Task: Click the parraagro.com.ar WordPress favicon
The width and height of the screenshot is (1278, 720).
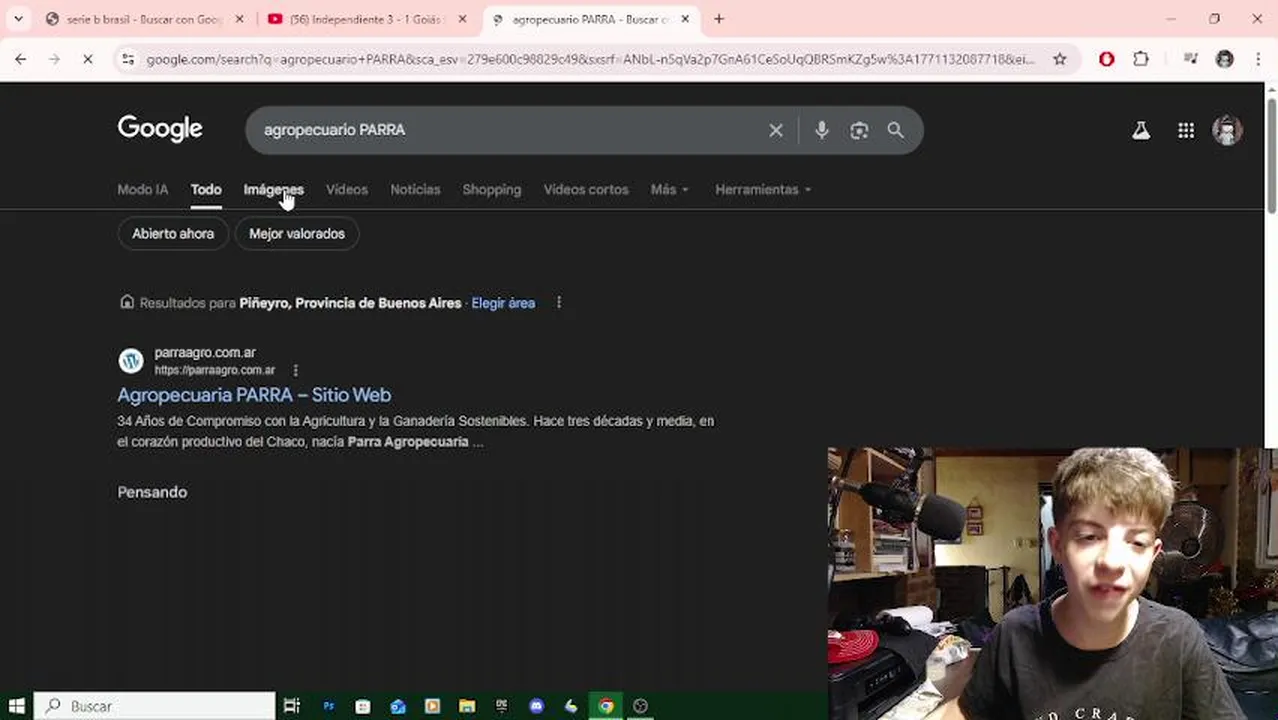Action: [131, 361]
